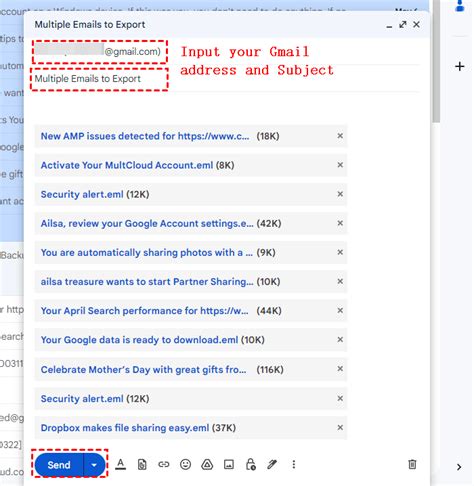
Task: Open Dropbox makes file sharing easy.eml attachment
Action: pos(125,428)
